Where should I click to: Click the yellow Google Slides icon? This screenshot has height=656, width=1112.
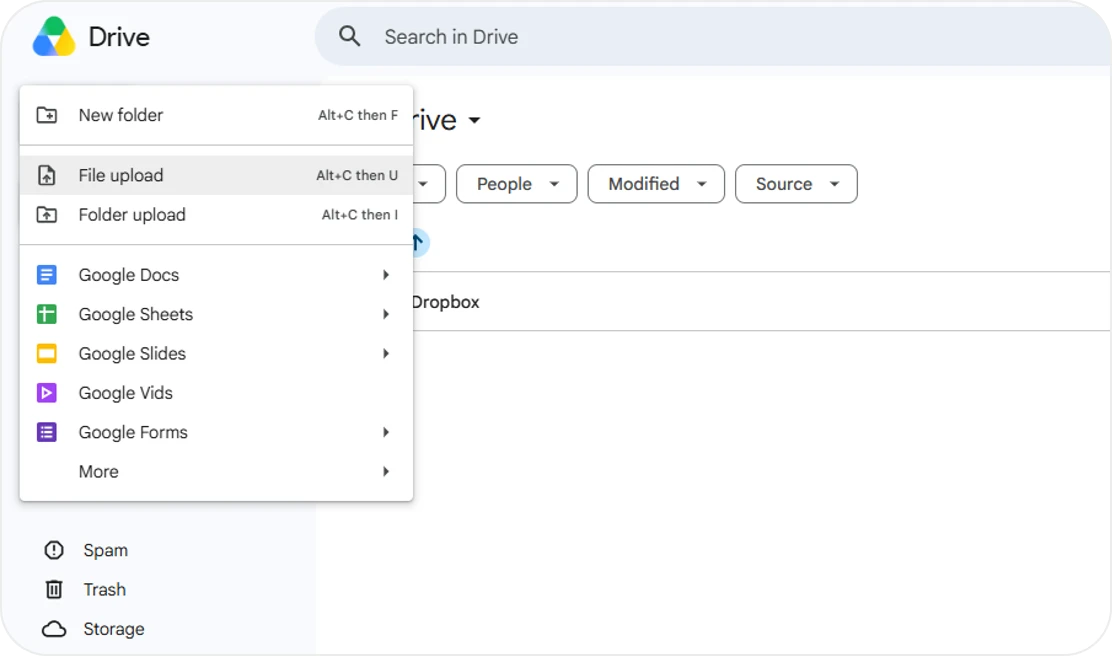(x=47, y=353)
